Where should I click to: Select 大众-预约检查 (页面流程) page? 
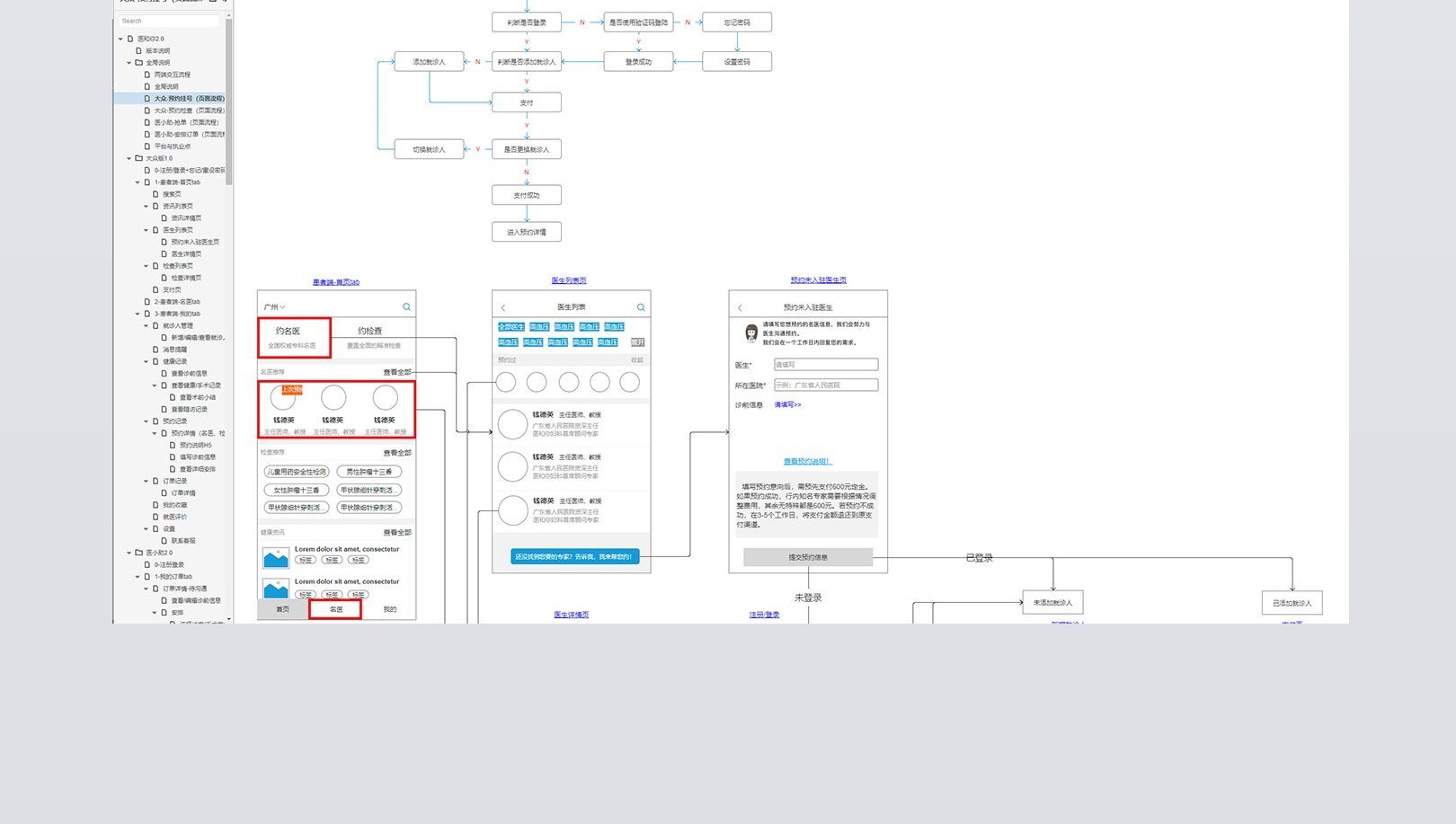coord(189,111)
